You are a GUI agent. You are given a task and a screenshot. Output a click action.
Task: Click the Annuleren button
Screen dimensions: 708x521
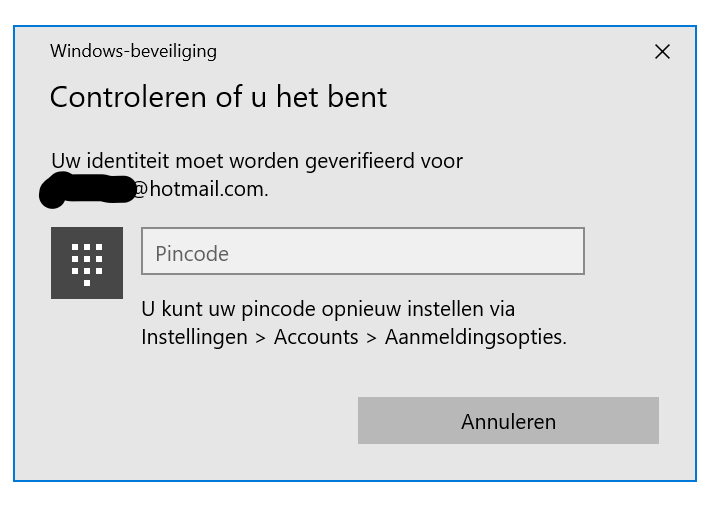point(508,420)
